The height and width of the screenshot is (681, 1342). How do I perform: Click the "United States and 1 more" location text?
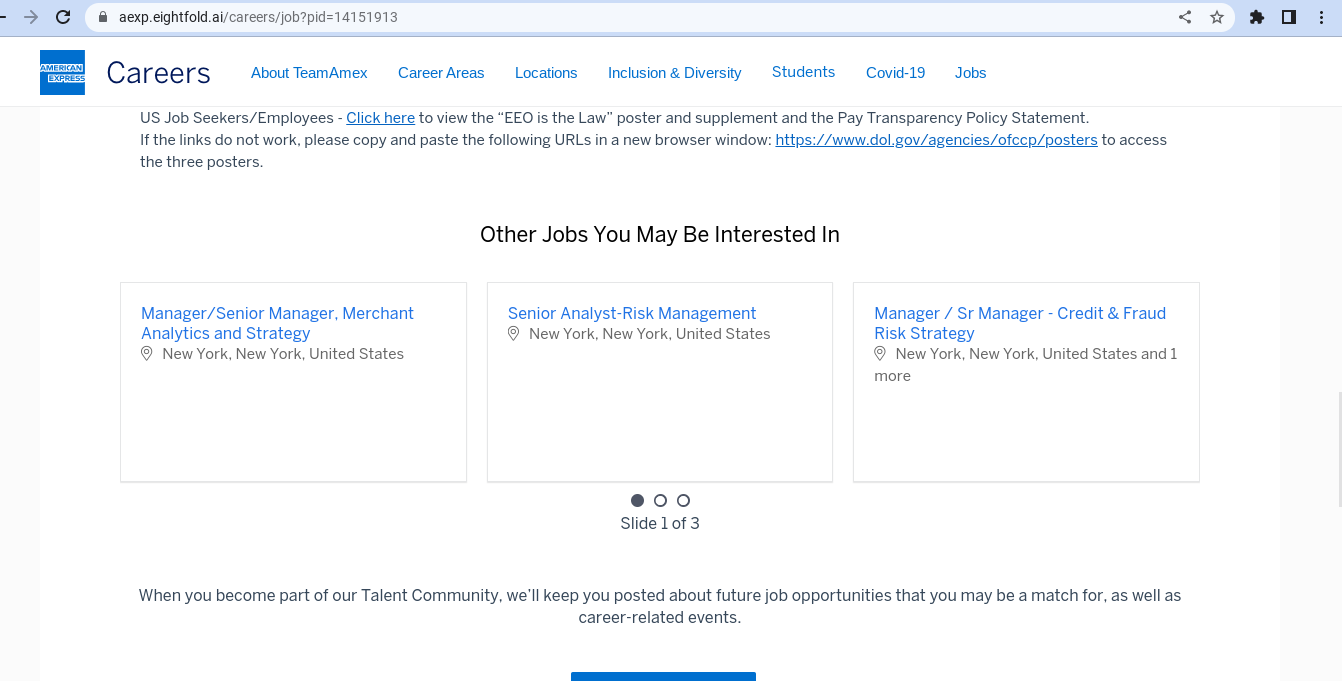1026,365
